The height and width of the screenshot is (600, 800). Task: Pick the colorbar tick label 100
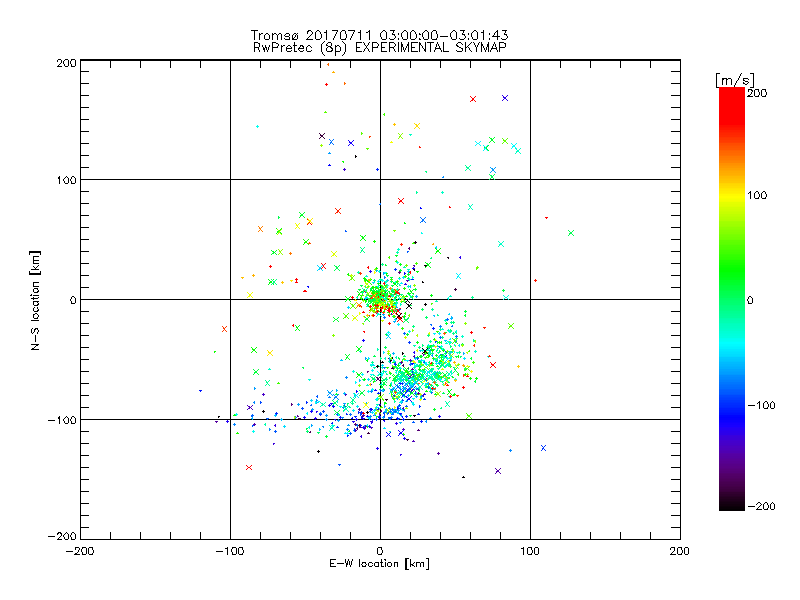(757, 195)
